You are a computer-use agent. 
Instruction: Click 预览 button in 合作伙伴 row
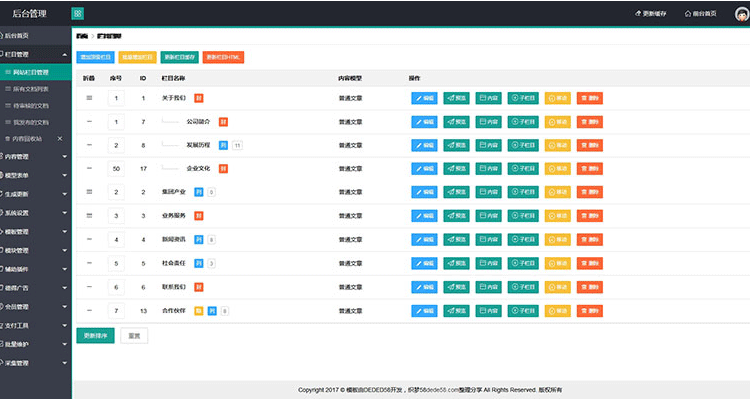[x=456, y=311]
